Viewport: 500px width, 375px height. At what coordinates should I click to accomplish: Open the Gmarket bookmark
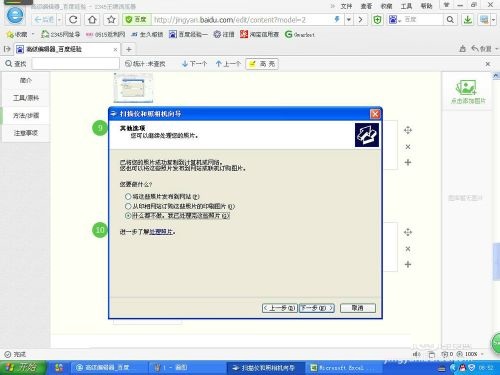tap(300, 34)
